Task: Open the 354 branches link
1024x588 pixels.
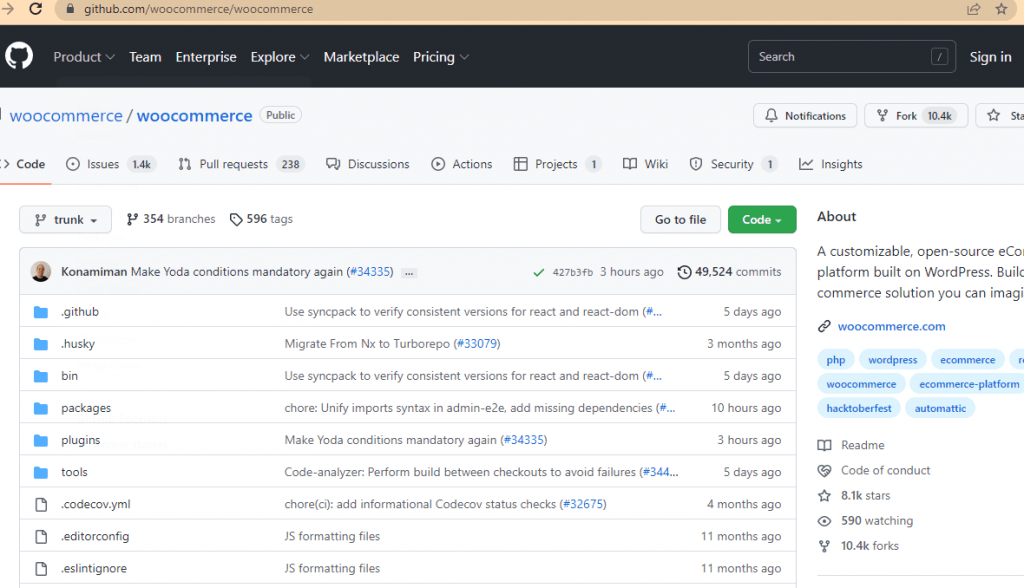Action: pyautogui.click(x=171, y=219)
